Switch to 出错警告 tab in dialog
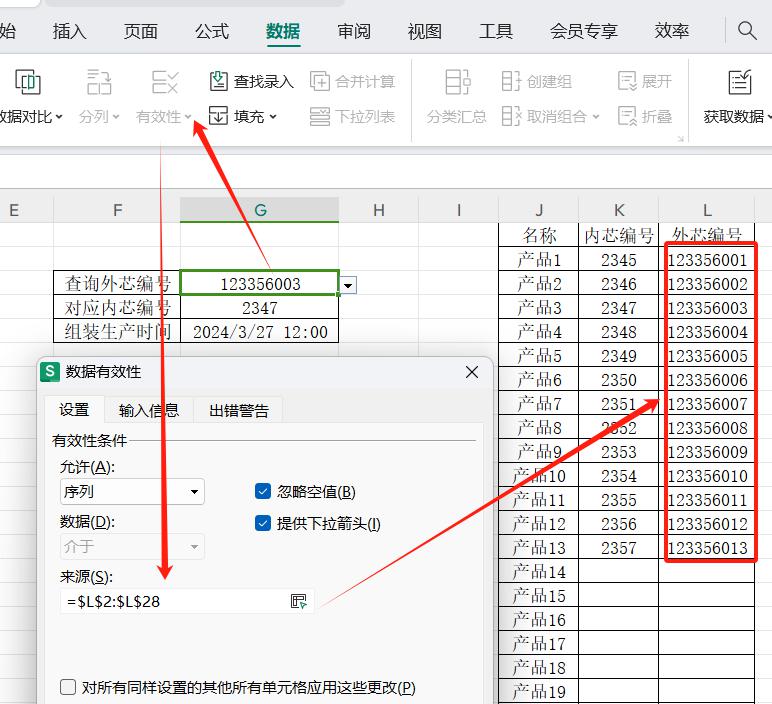The height and width of the screenshot is (704, 772). pyautogui.click(x=239, y=410)
